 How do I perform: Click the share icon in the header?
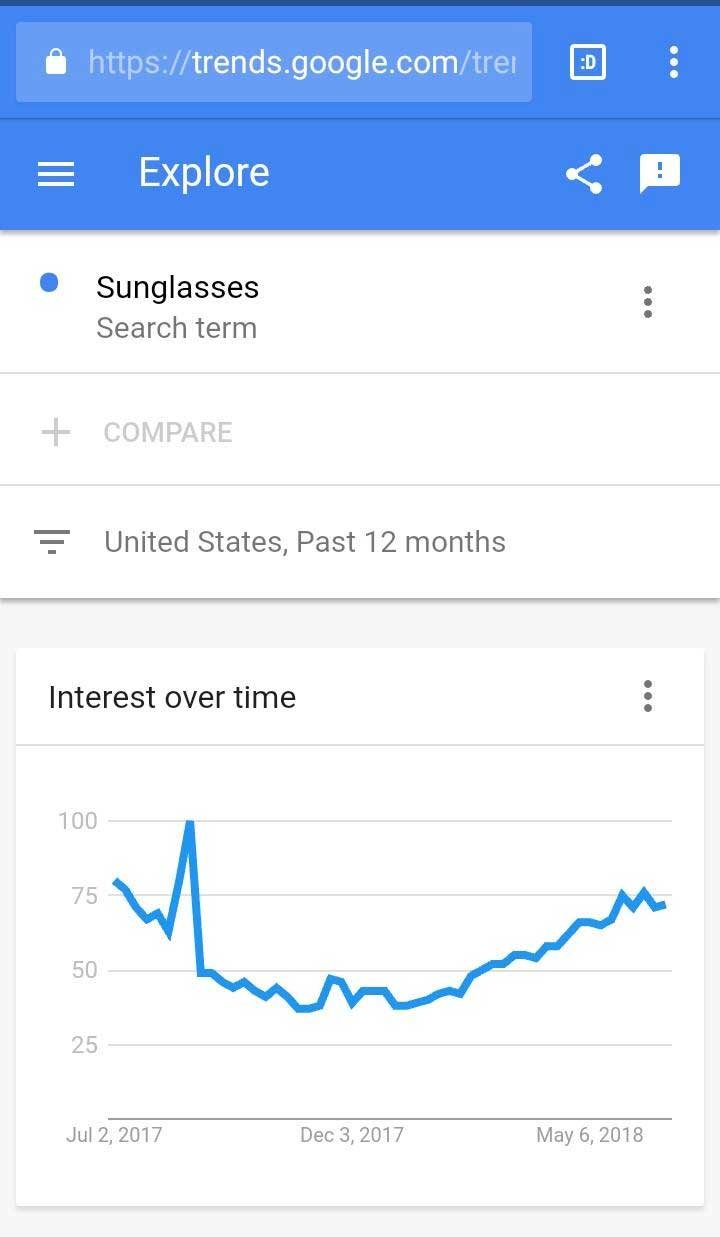point(584,174)
